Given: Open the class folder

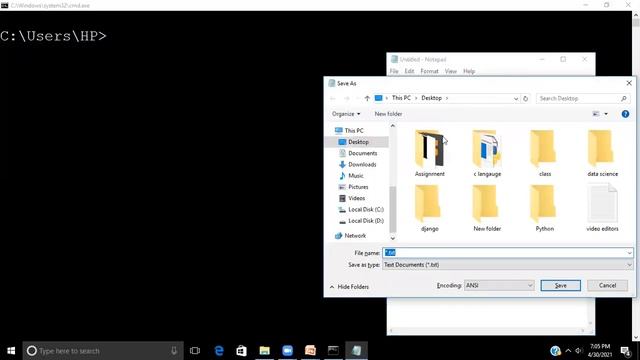Looking at the screenshot, I should (x=544, y=153).
